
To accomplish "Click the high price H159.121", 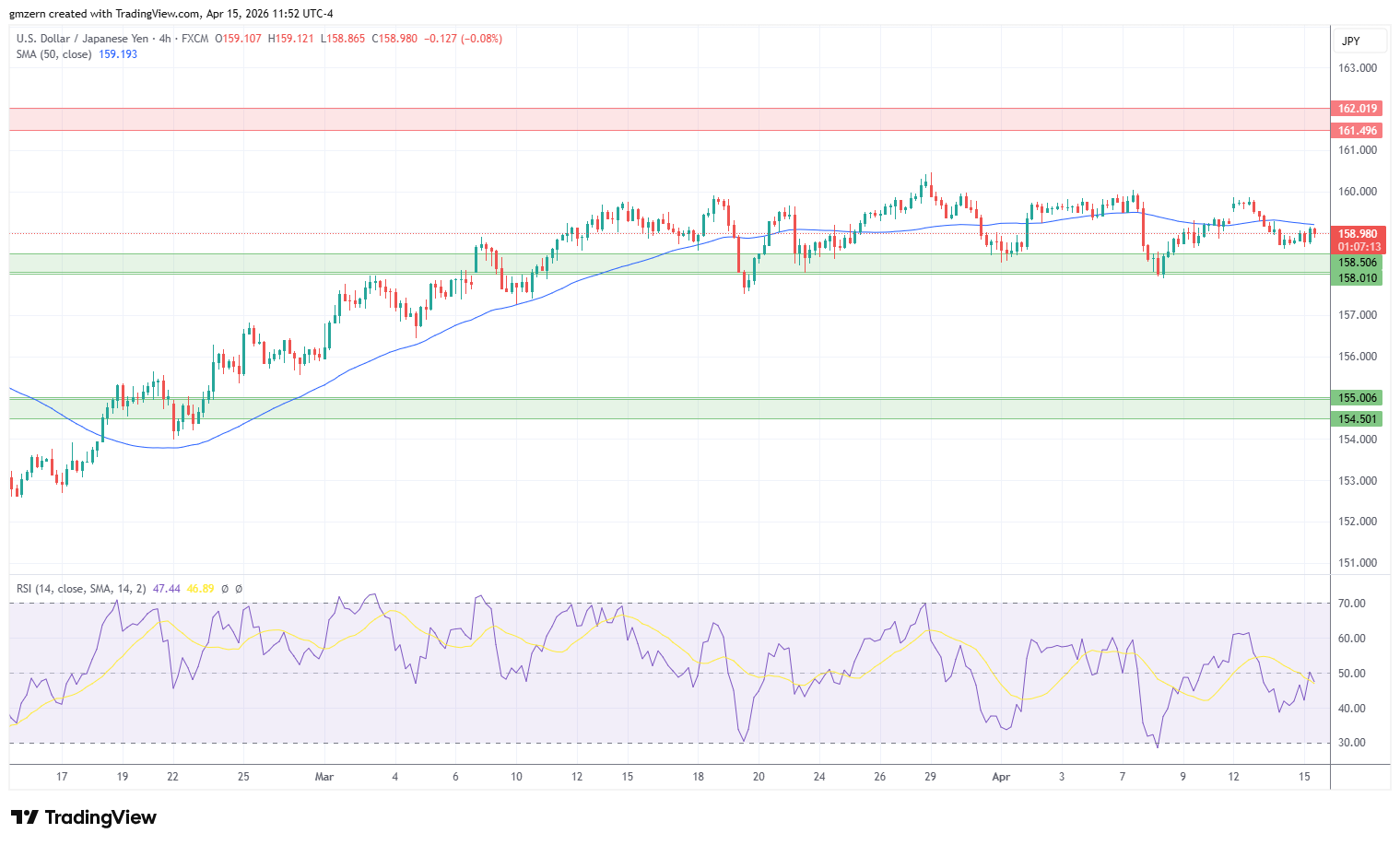I will pos(291,39).
